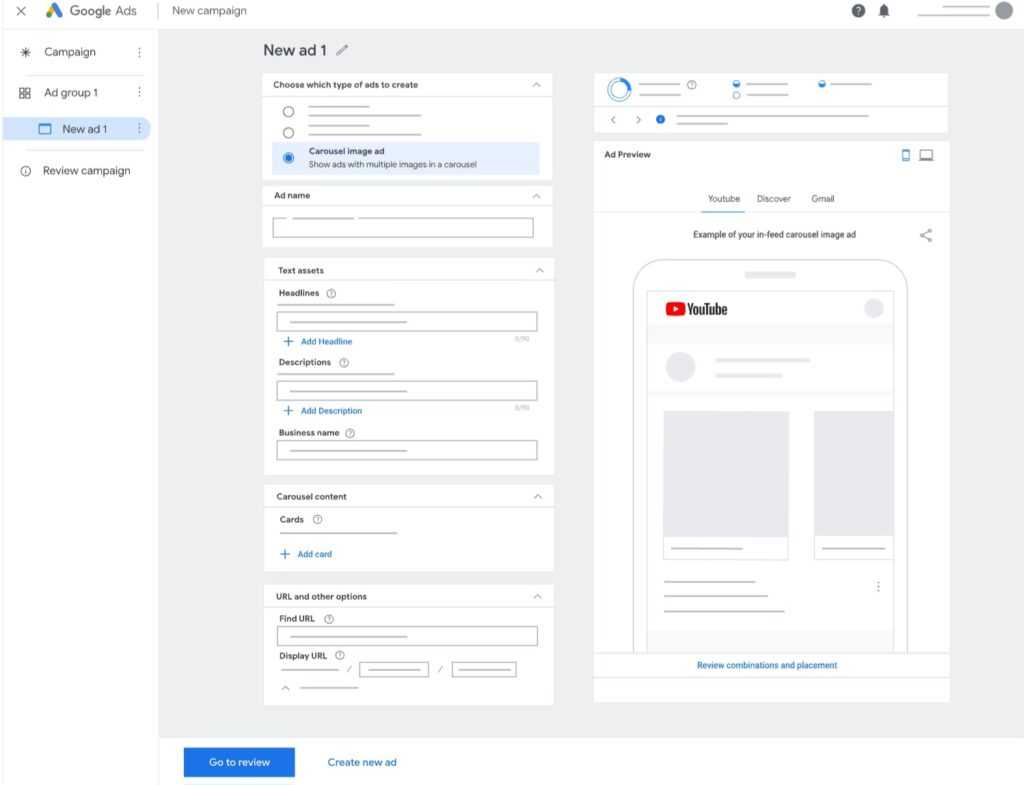The height and width of the screenshot is (785, 1024).
Task: Select the second ad type radio button
Action: tap(289, 133)
